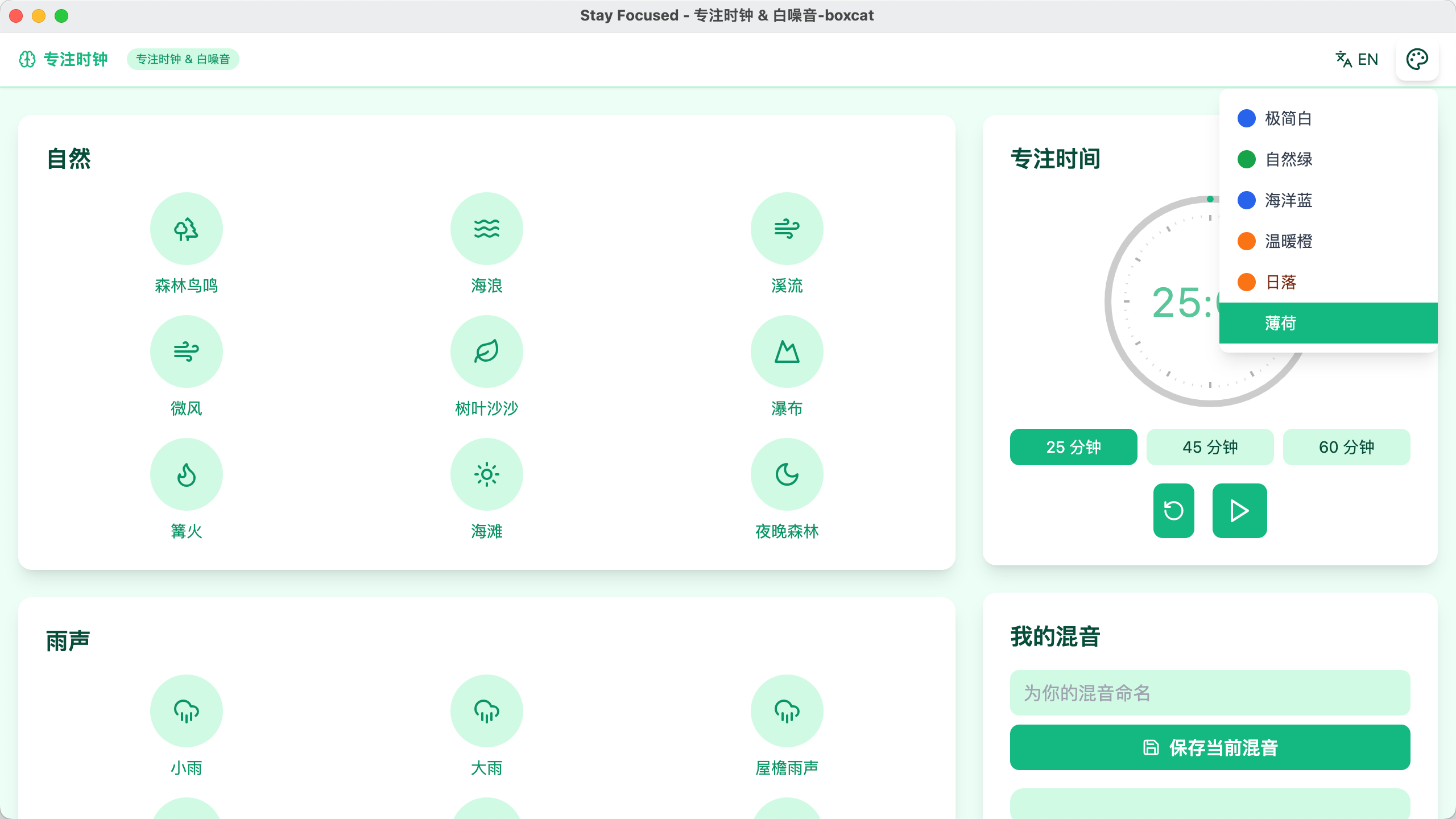Toggle the 瀑布 waterfall sound icon
This screenshot has width=1456, height=819.
787,351
